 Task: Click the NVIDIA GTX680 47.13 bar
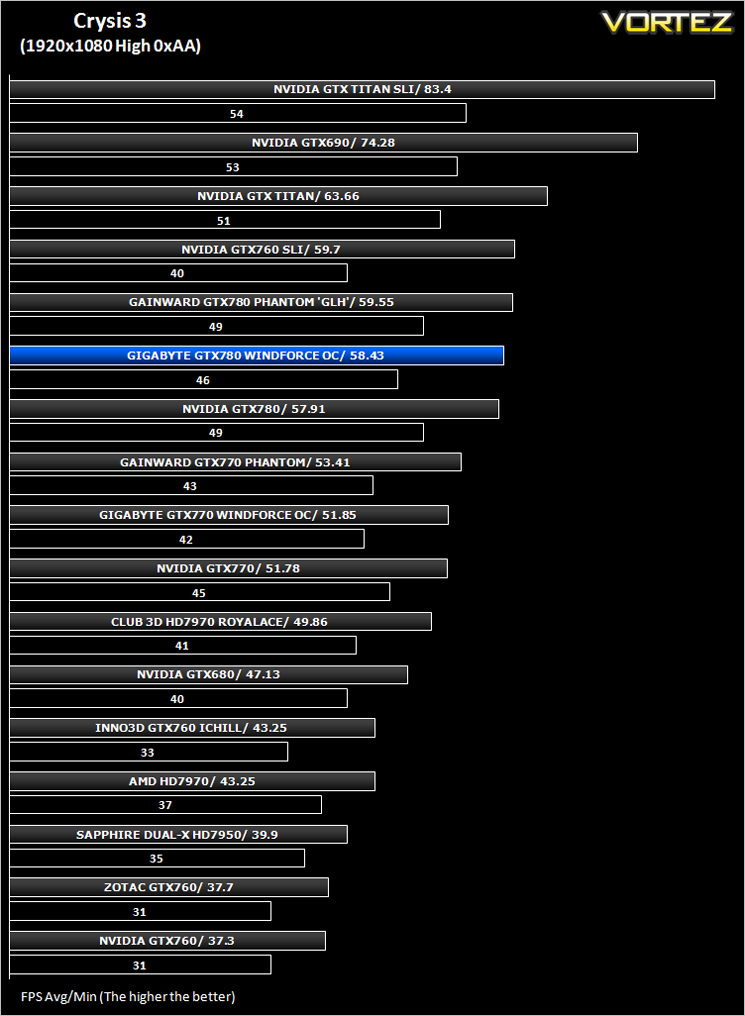[x=209, y=675]
